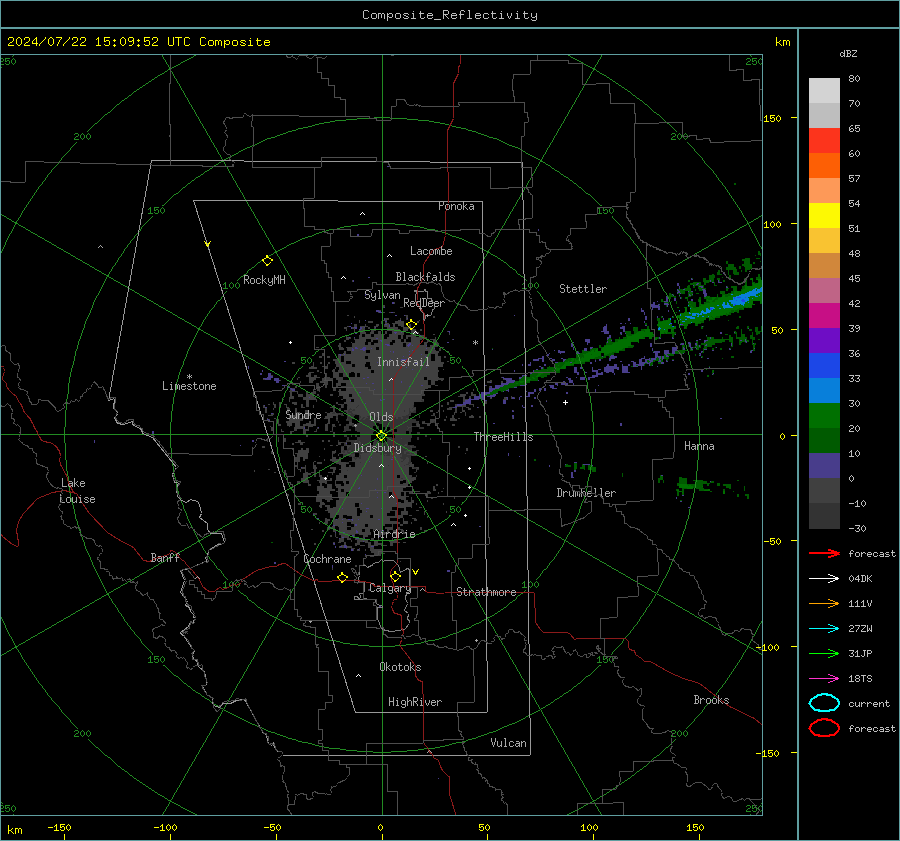Click the red forecast arrow in legend

coord(824,553)
